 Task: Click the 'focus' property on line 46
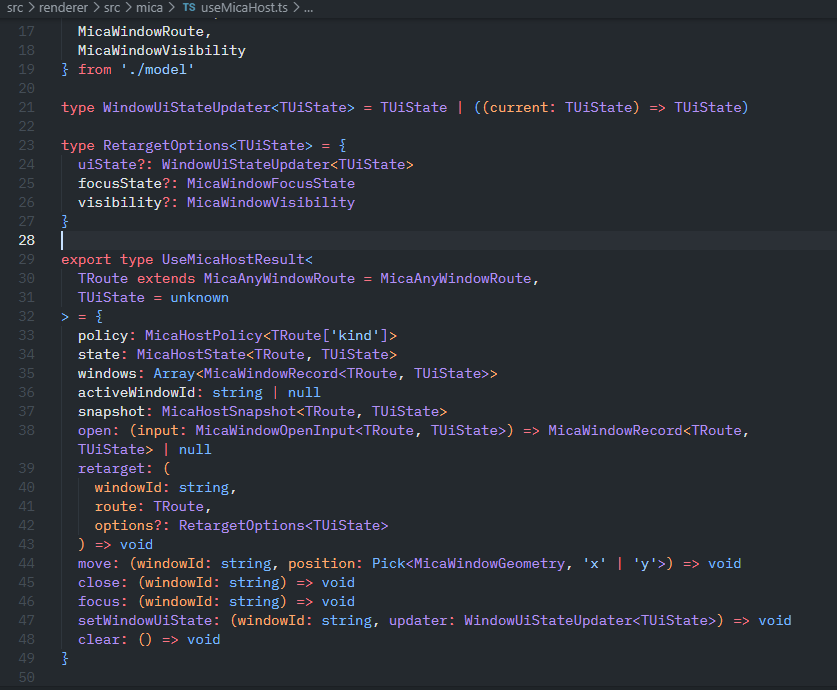tap(99, 601)
